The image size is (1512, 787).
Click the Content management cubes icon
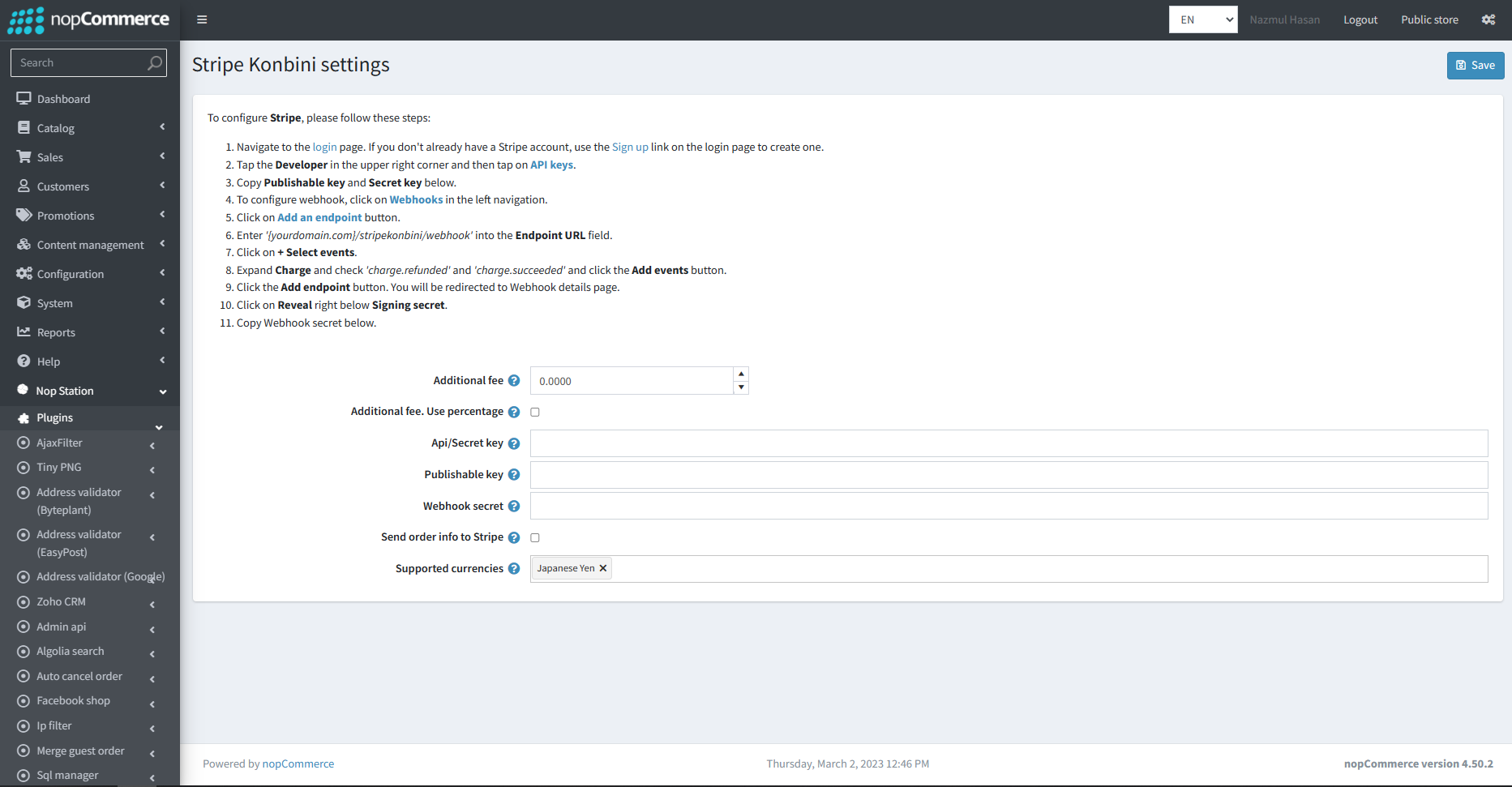point(24,245)
